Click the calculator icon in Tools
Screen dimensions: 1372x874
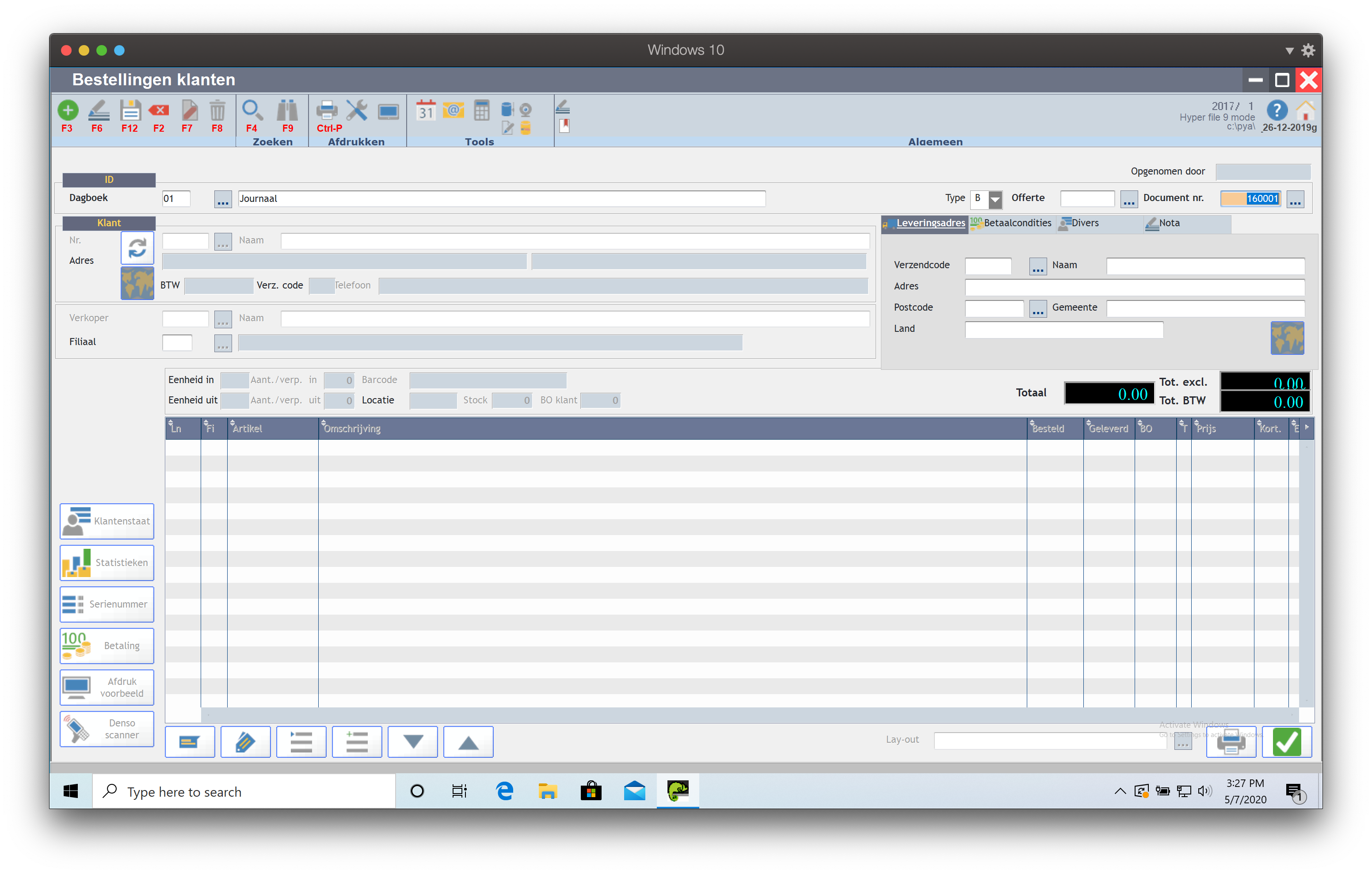[481, 110]
